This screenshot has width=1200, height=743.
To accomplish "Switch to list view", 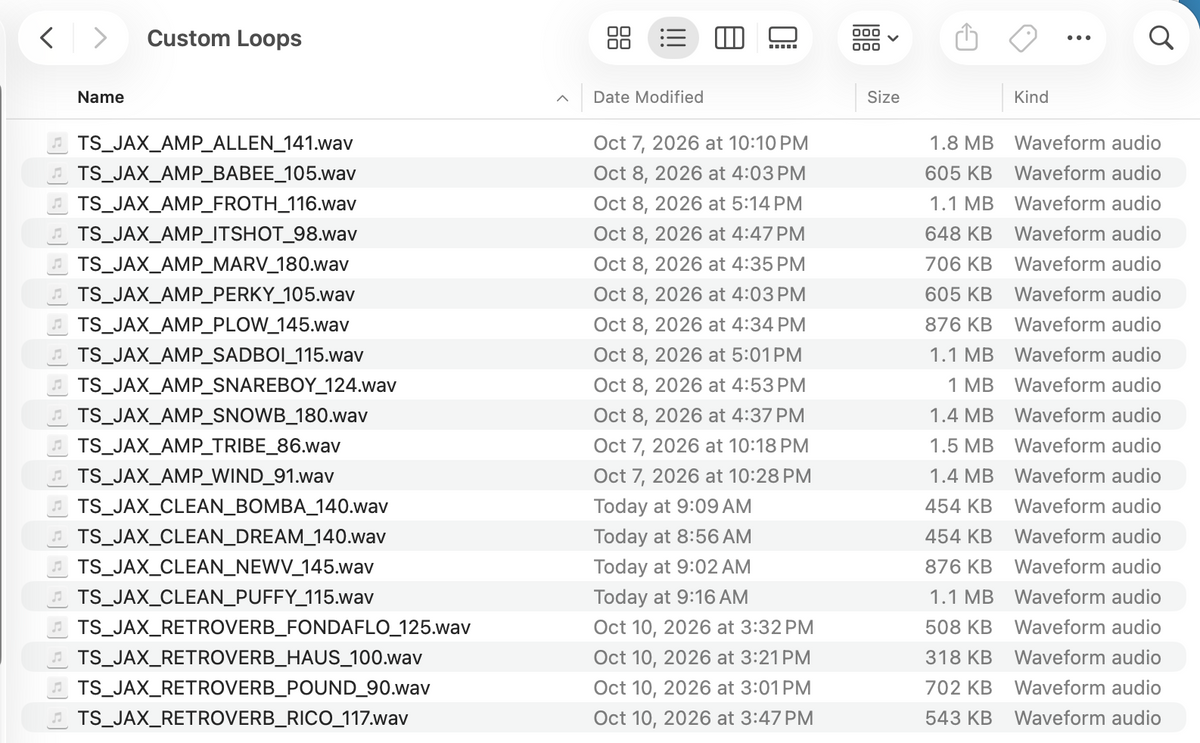I will [x=674, y=38].
